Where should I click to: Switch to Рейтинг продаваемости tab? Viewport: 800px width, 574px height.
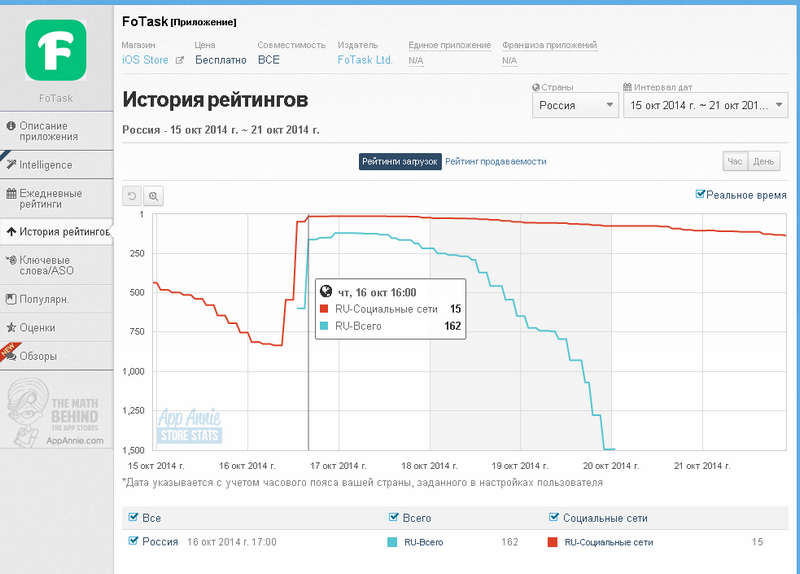(x=496, y=162)
